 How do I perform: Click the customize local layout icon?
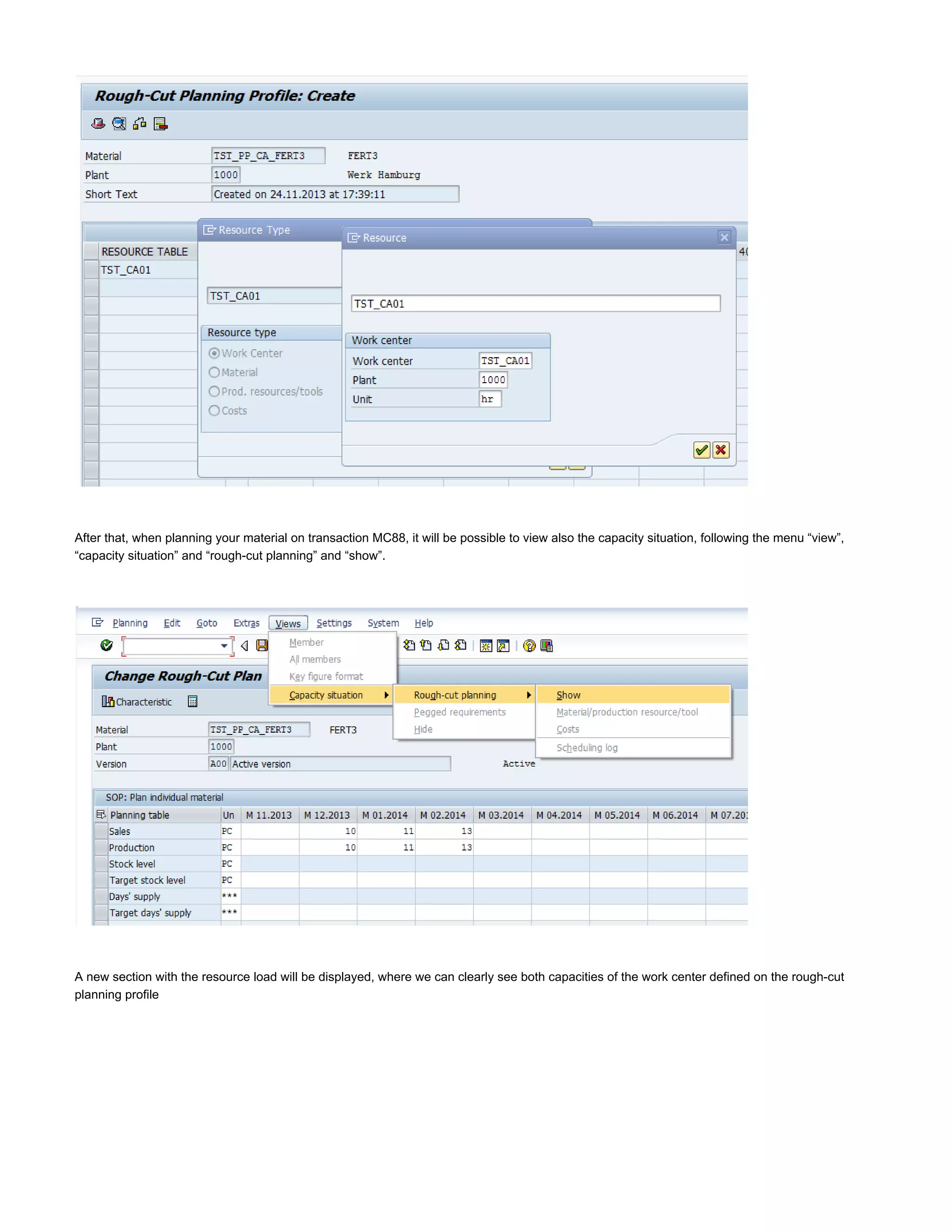click(547, 645)
